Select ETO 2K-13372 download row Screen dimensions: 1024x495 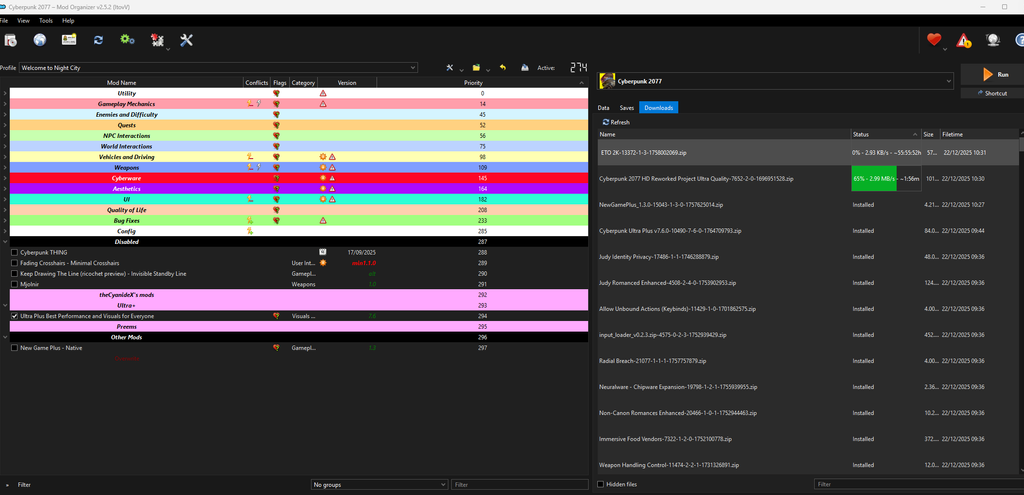[x=808, y=152]
